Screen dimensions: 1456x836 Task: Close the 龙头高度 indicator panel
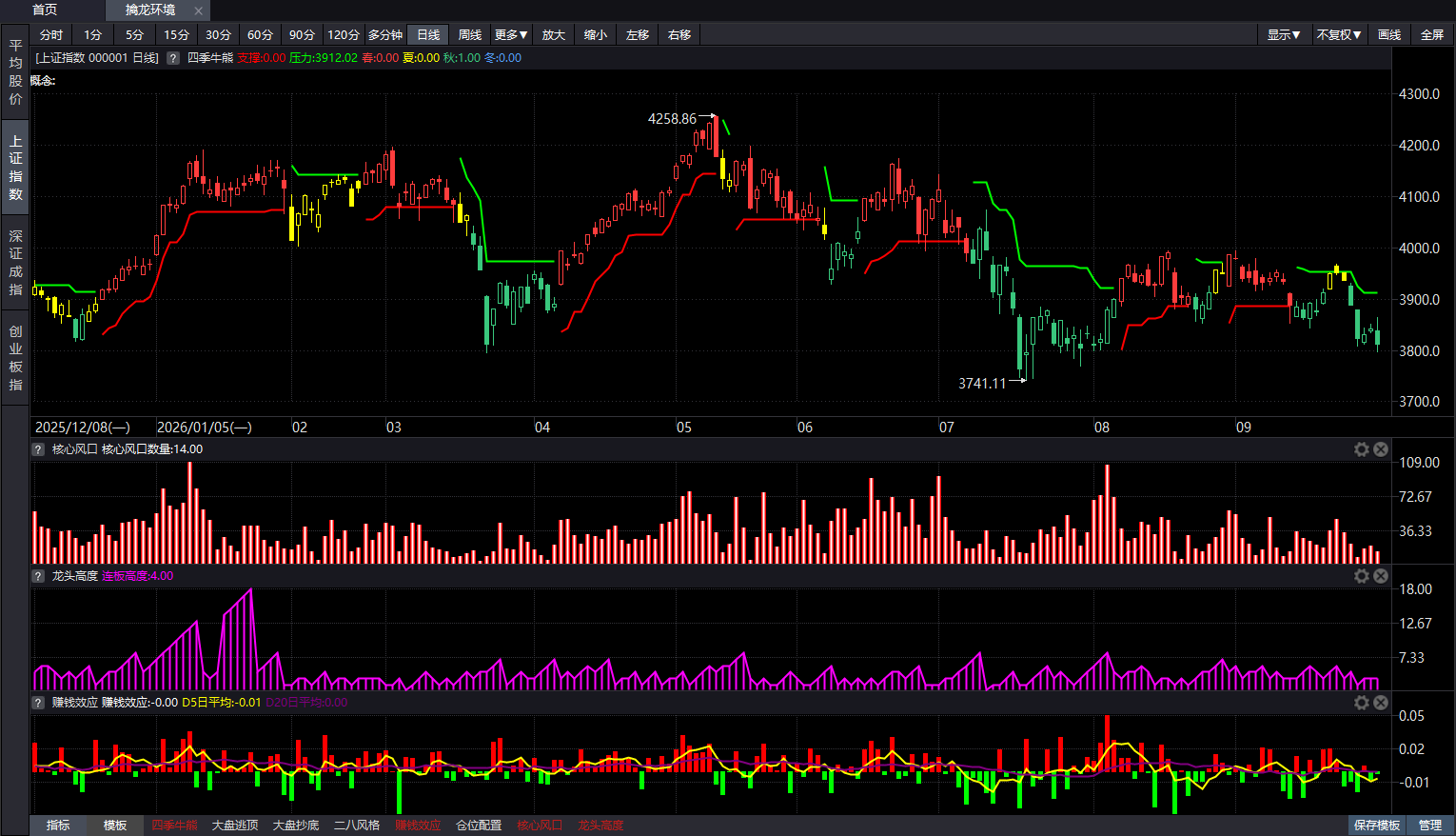pos(1381,576)
